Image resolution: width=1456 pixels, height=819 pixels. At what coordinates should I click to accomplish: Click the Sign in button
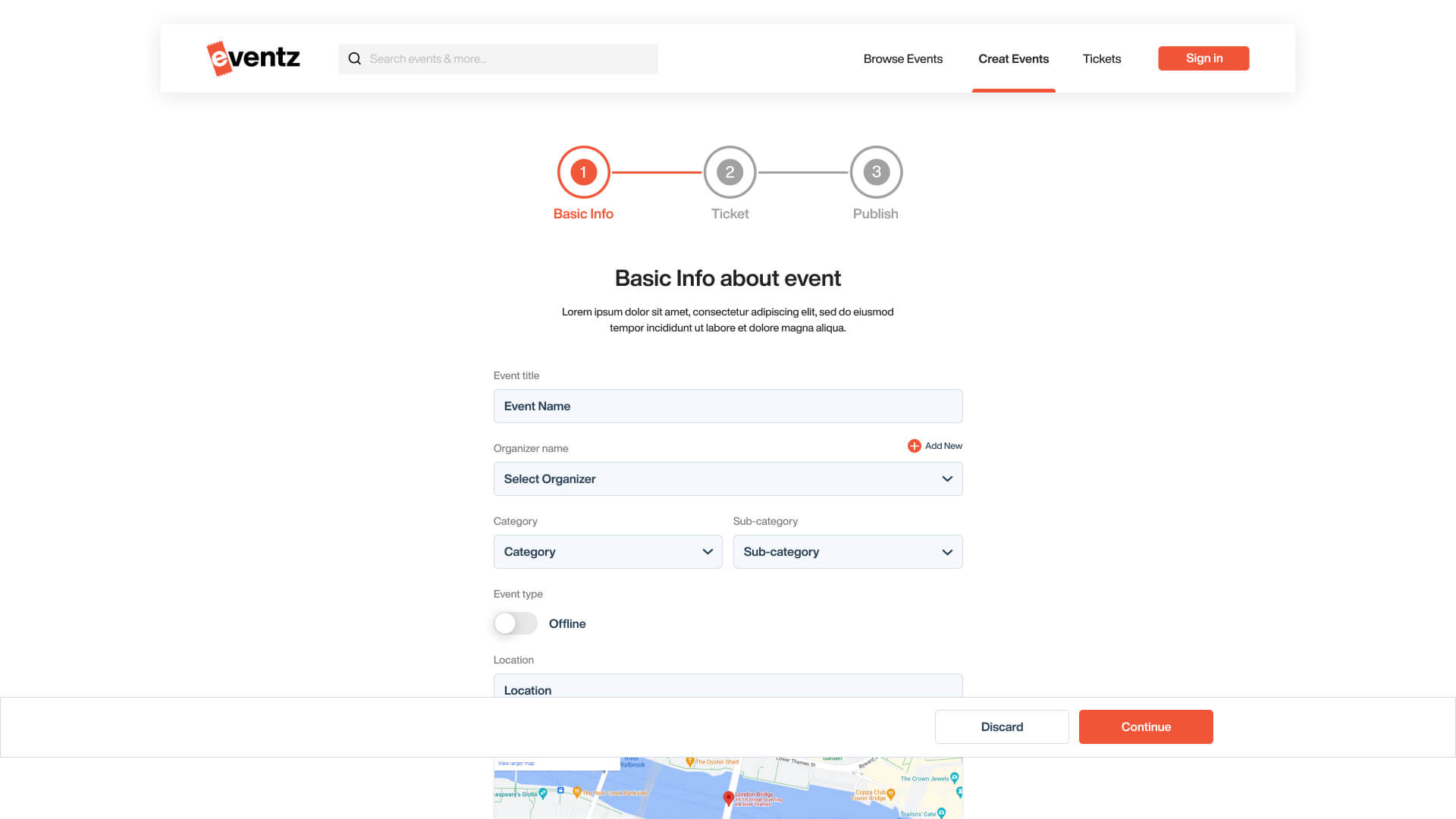coord(1204,57)
